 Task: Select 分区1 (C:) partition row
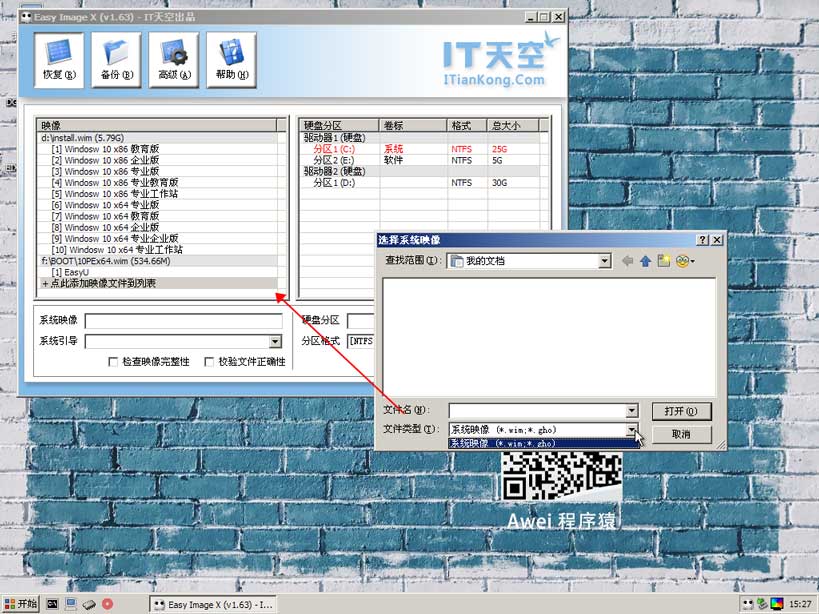[x=423, y=149]
